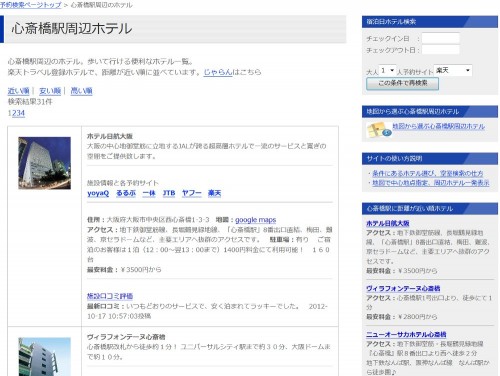
Task: Open the adult count dropdown showing 1
Action: (388, 70)
